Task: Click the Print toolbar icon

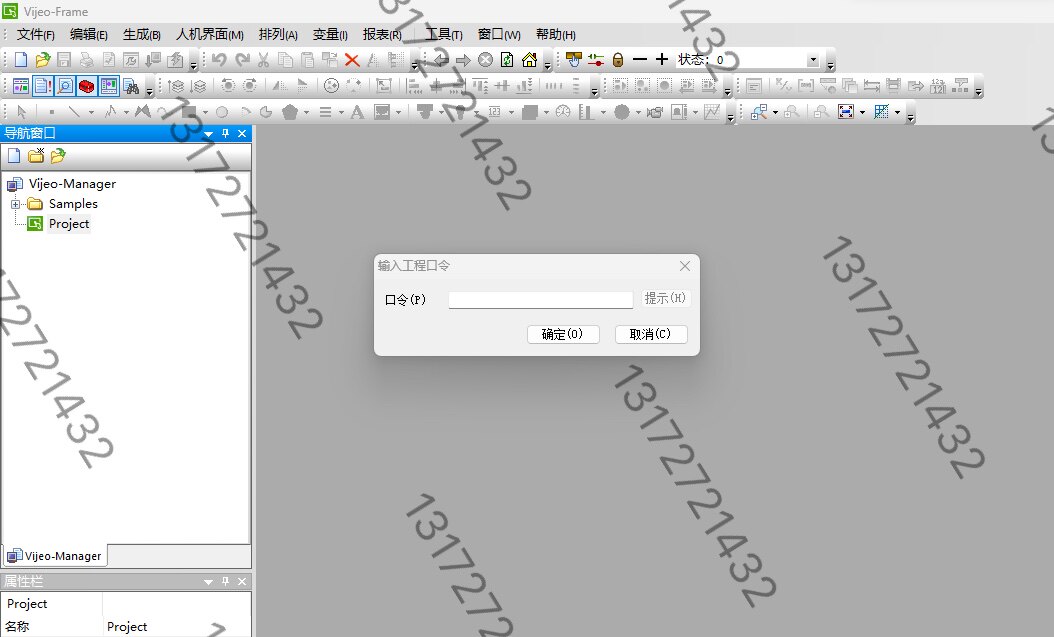Action: point(86,60)
